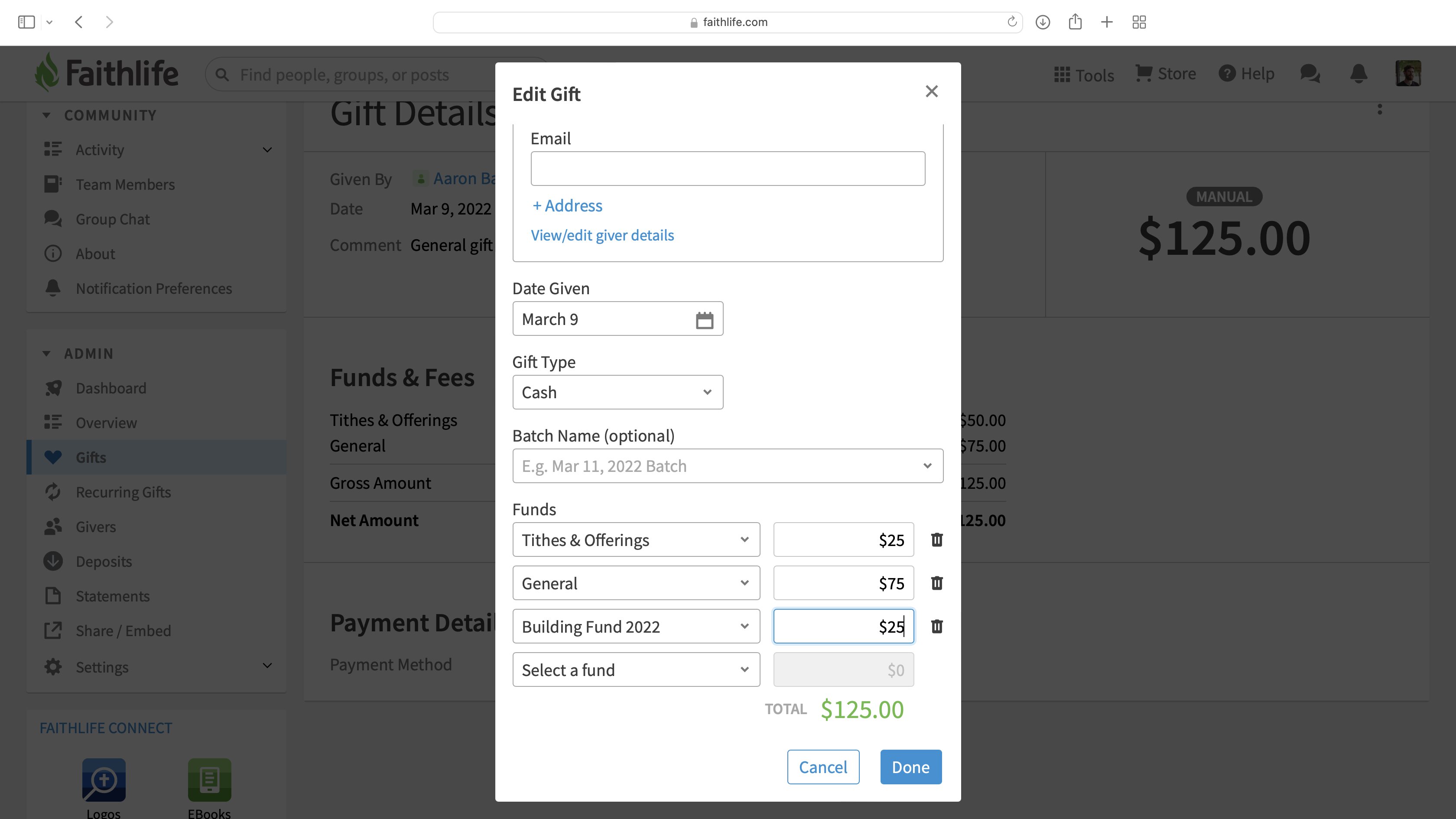The width and height of the screenshot is (1456, 819).
Task: Open the Safari share menu
Action: pyautogui.click(x=1075, y=22)
